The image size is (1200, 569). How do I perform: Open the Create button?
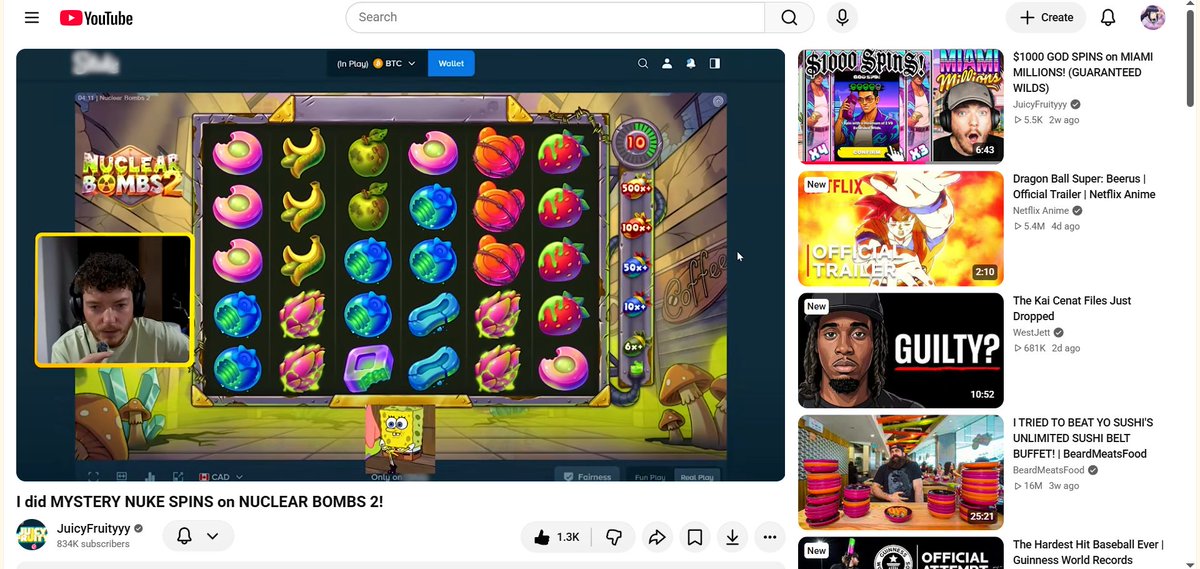pos(1046,17)
